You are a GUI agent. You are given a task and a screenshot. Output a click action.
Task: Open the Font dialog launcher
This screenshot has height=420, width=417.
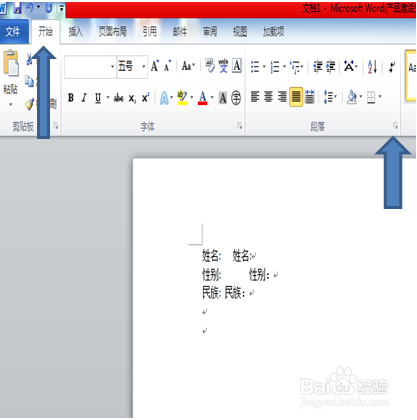coord(240,126)
